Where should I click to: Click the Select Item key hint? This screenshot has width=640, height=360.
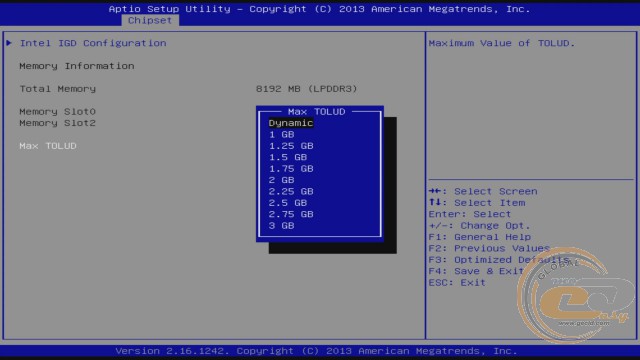477,203
